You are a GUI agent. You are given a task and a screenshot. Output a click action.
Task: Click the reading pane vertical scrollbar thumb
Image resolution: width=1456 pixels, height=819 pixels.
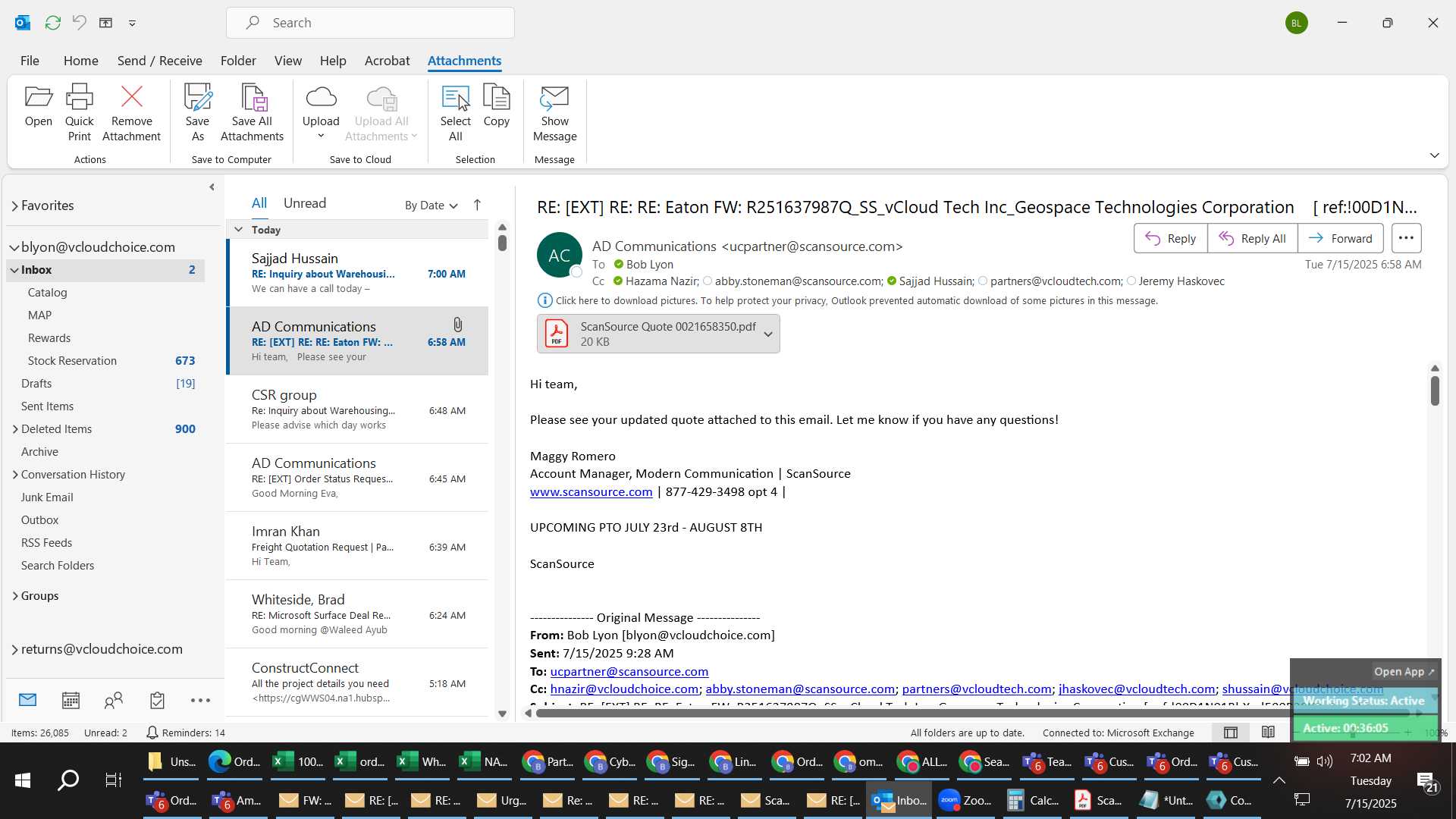click(x=1435, y=391)
